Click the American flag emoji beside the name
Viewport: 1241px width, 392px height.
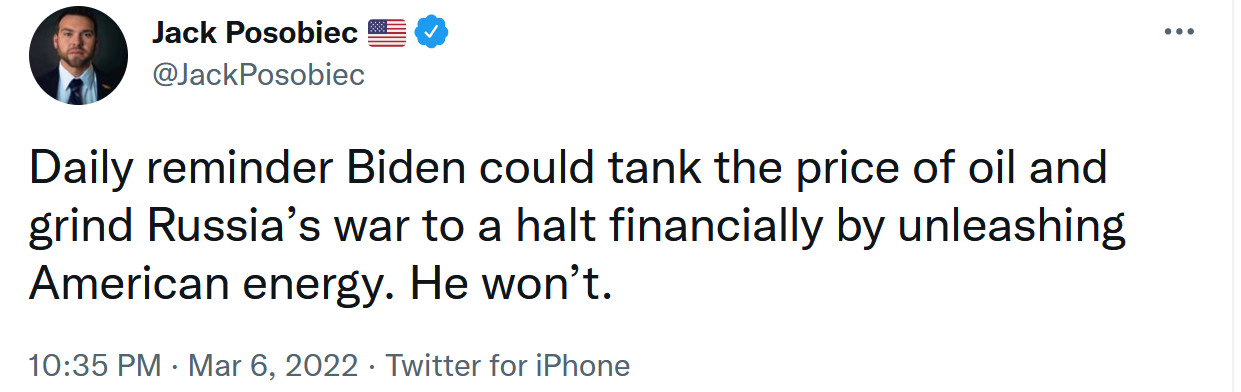coord(386,34)
